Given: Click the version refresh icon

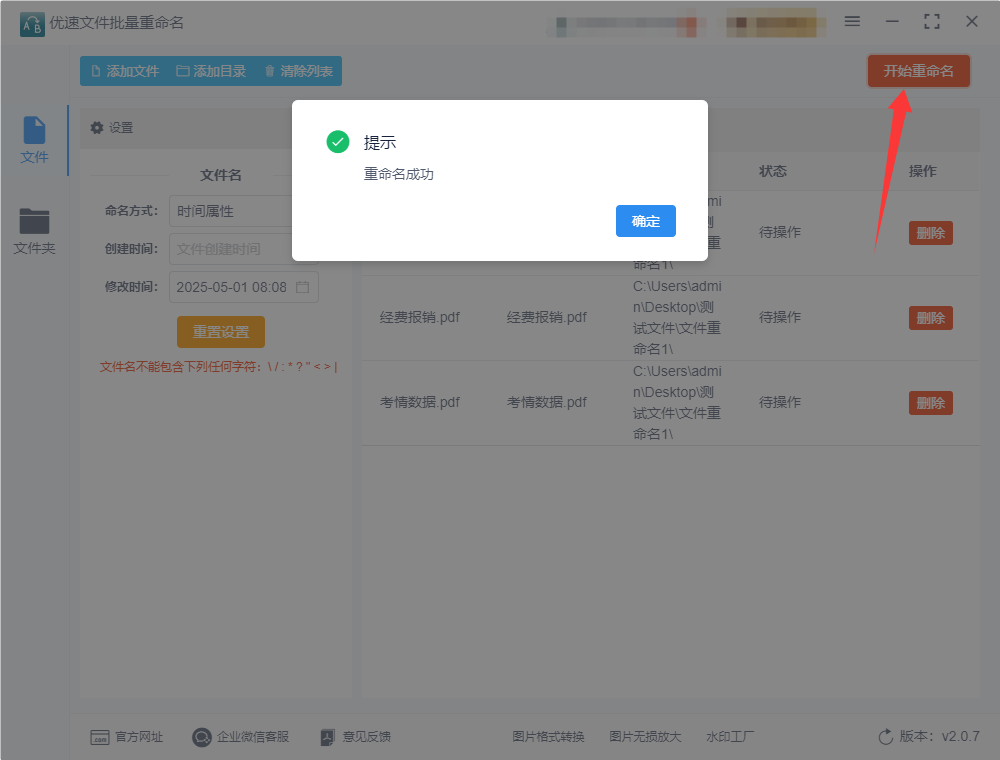Looking at the screenshot, I should 886,737.
